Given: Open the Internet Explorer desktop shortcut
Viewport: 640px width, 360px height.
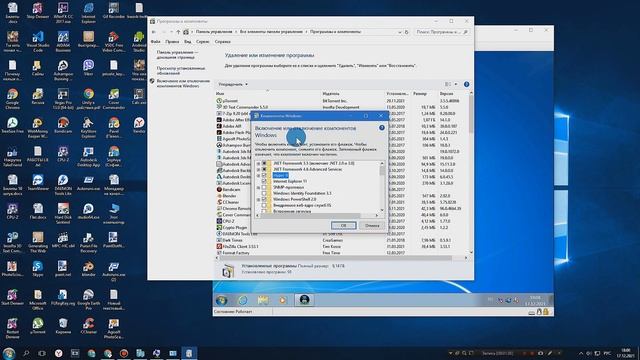Looking at the screenshot, I should click(x=88, y=12).
